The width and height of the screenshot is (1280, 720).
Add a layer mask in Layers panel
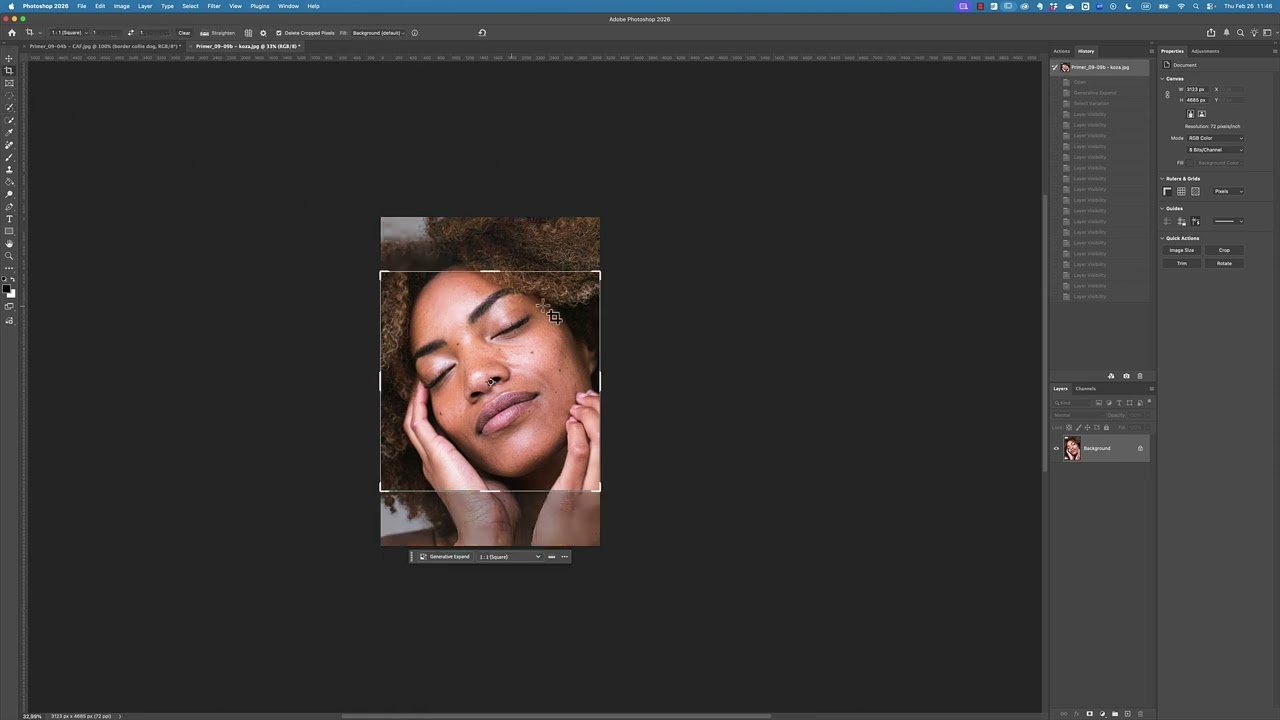point(1089,714)
